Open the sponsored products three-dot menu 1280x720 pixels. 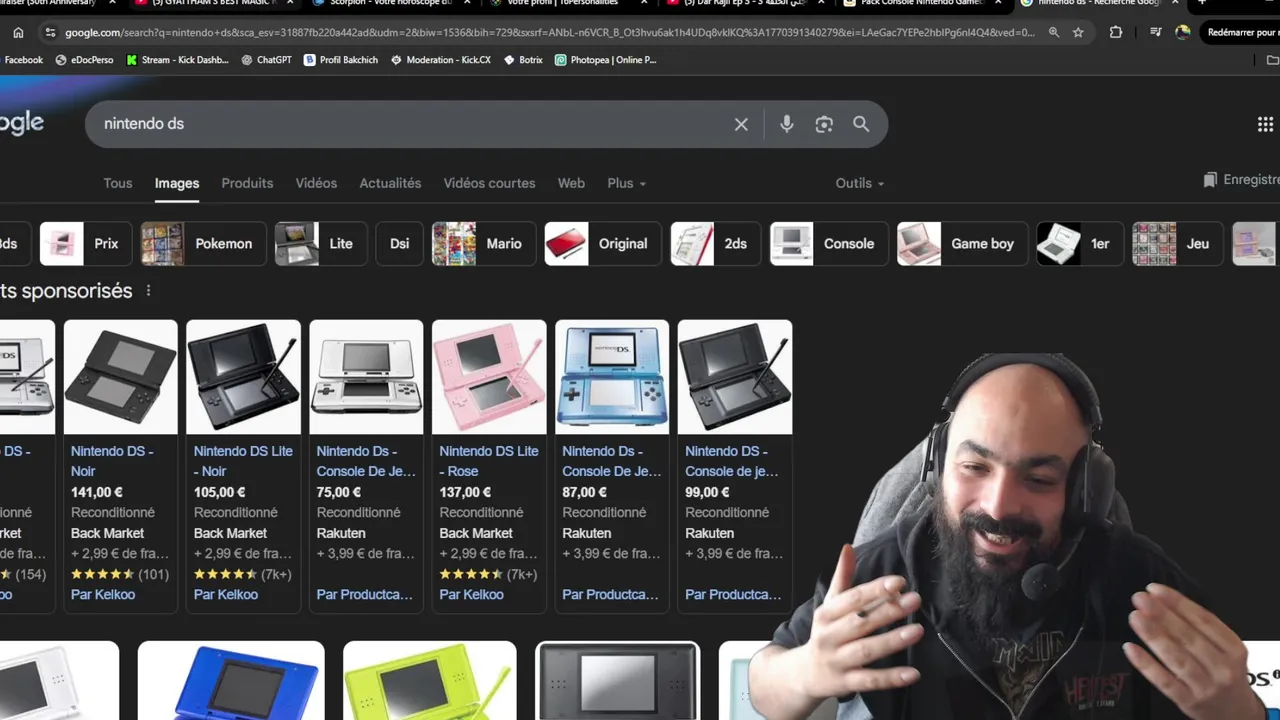click(148, 291)
